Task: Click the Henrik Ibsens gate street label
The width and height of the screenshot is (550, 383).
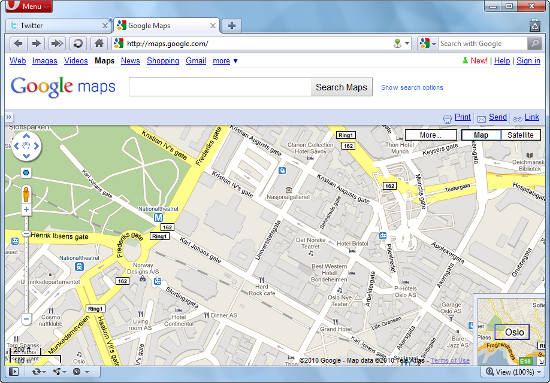Action: click(59, 236)
